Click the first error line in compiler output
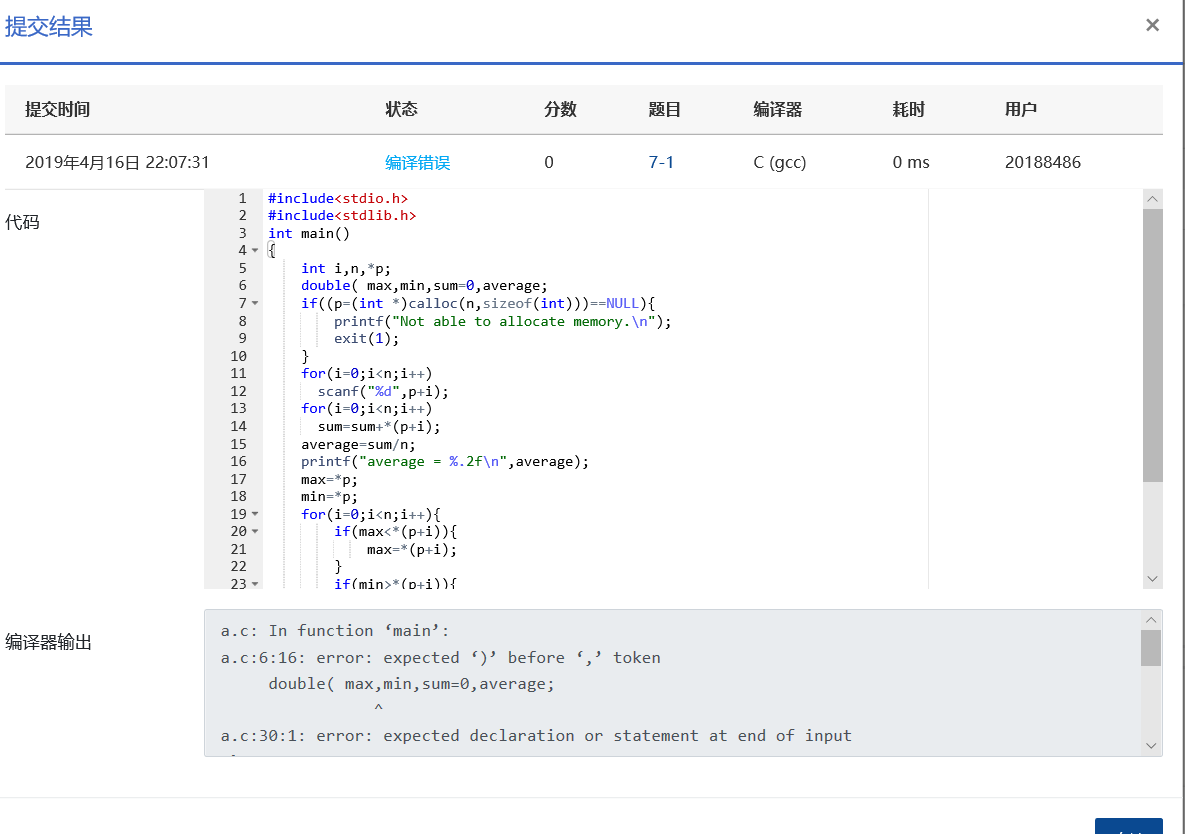 coord(440,658)
